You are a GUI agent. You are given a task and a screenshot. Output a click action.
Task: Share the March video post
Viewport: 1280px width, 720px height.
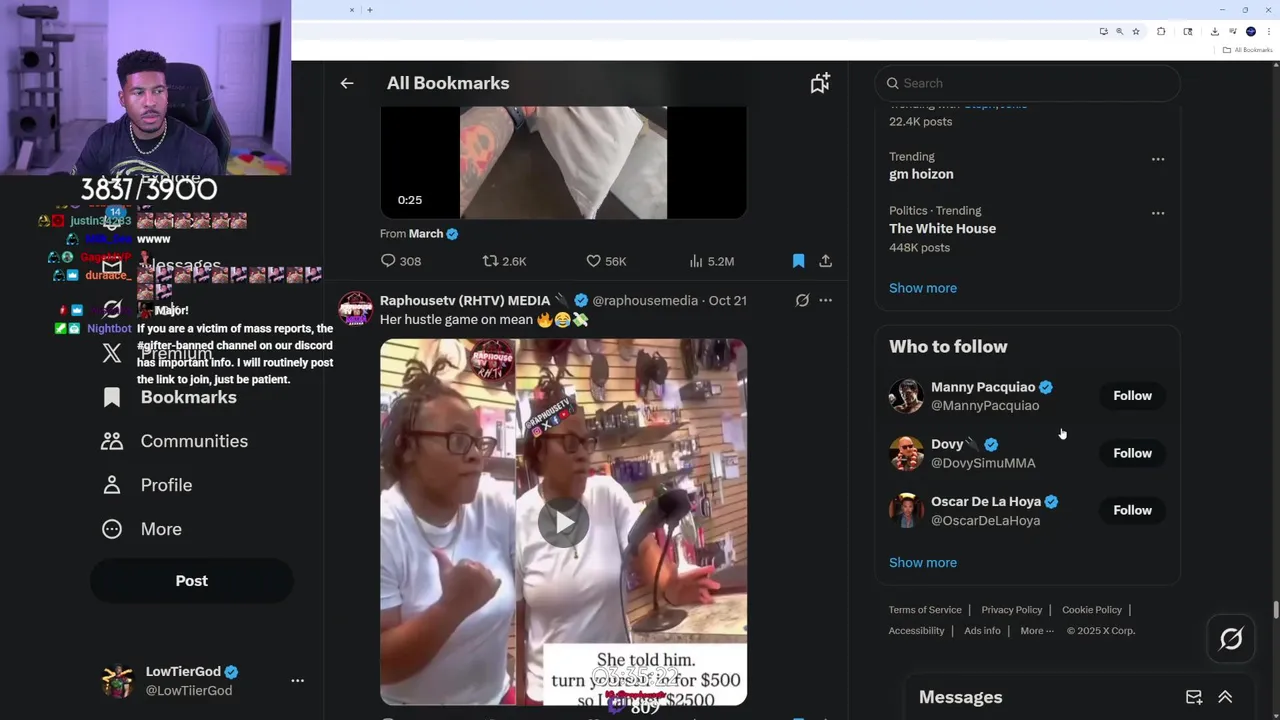click(825, 261)
